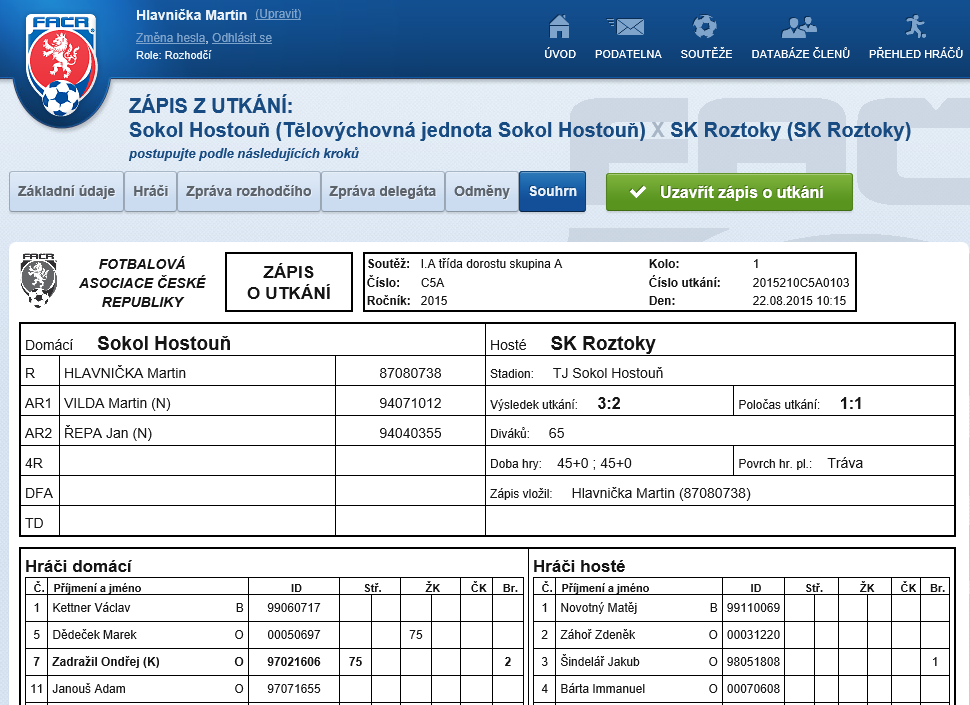
Task: Open the Zpráva rozhodčího tab
Action: click(249, 192)
